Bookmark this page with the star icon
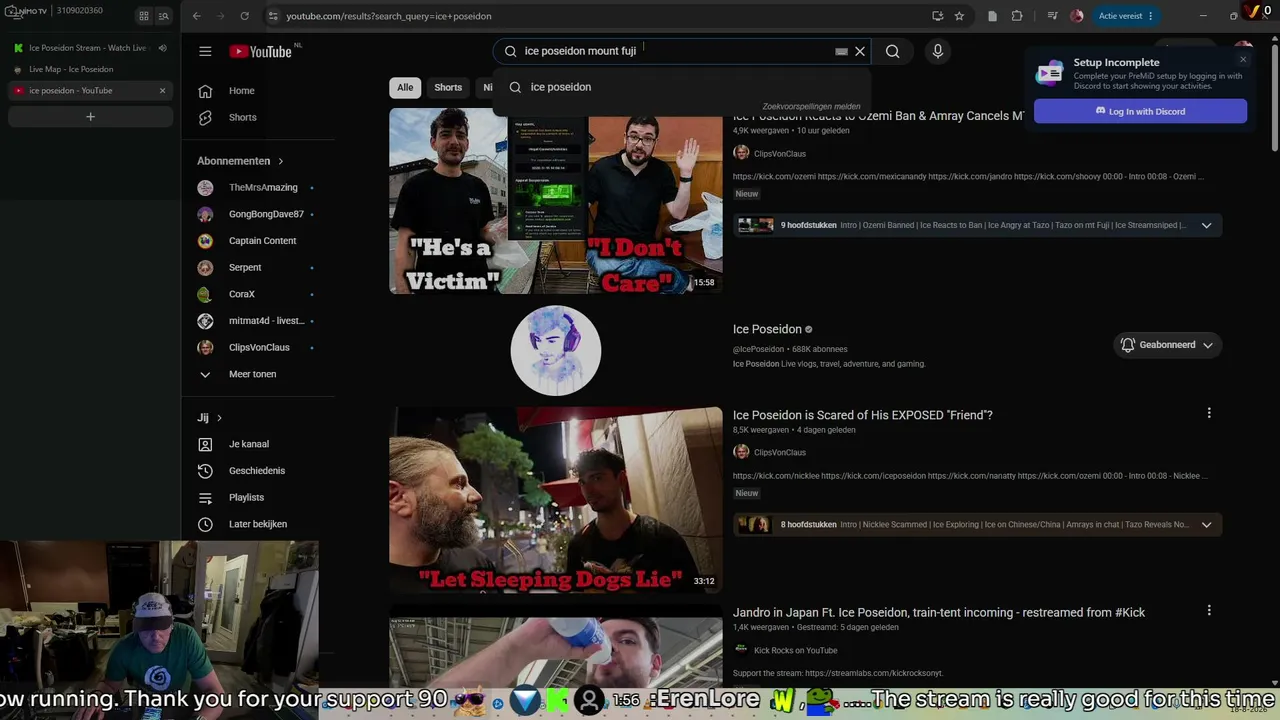 tap(959, 16)
